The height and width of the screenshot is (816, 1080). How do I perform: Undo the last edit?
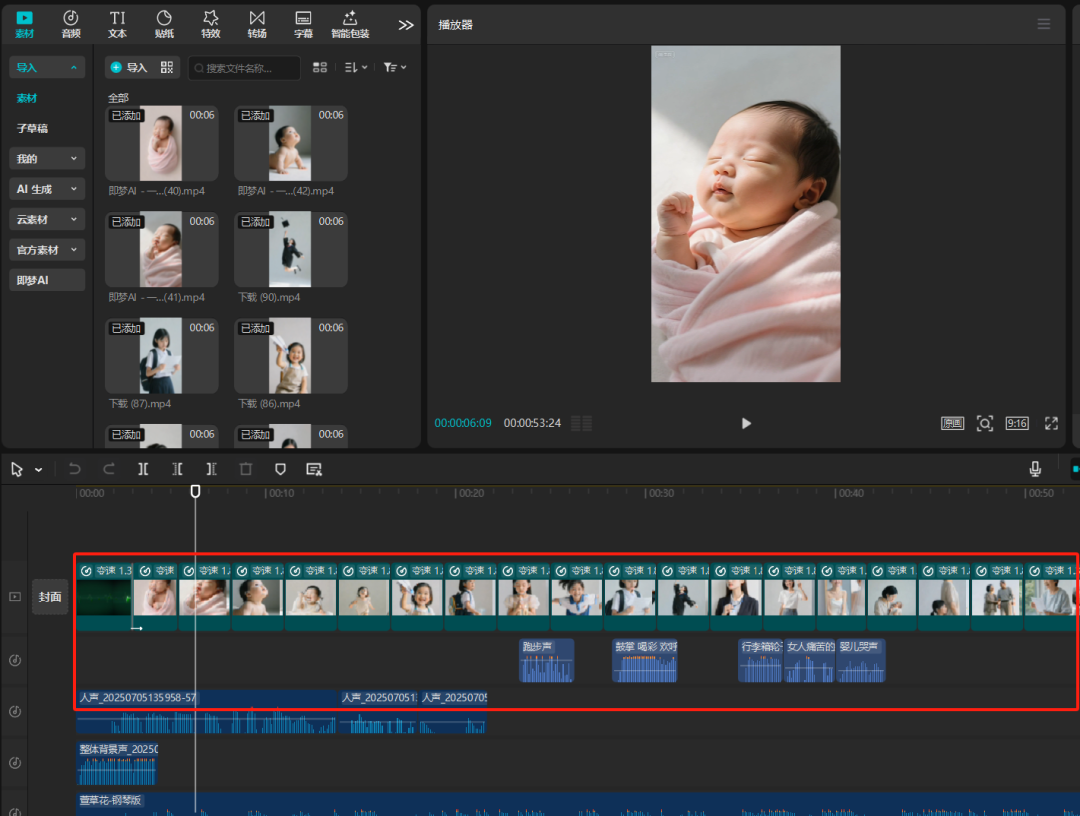tap(74, 469)
